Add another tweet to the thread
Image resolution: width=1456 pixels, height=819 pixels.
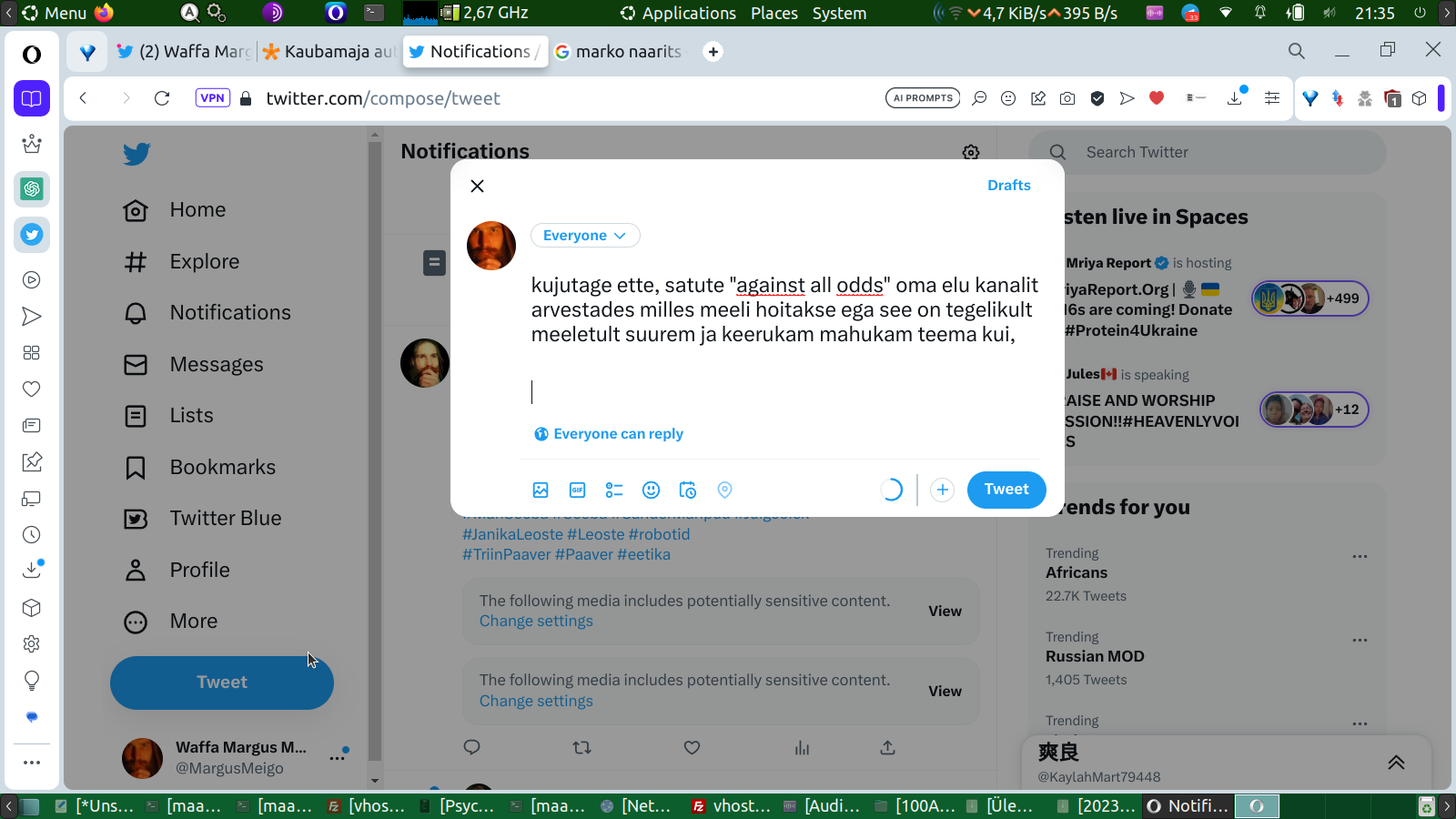click(x=942, y=490)
